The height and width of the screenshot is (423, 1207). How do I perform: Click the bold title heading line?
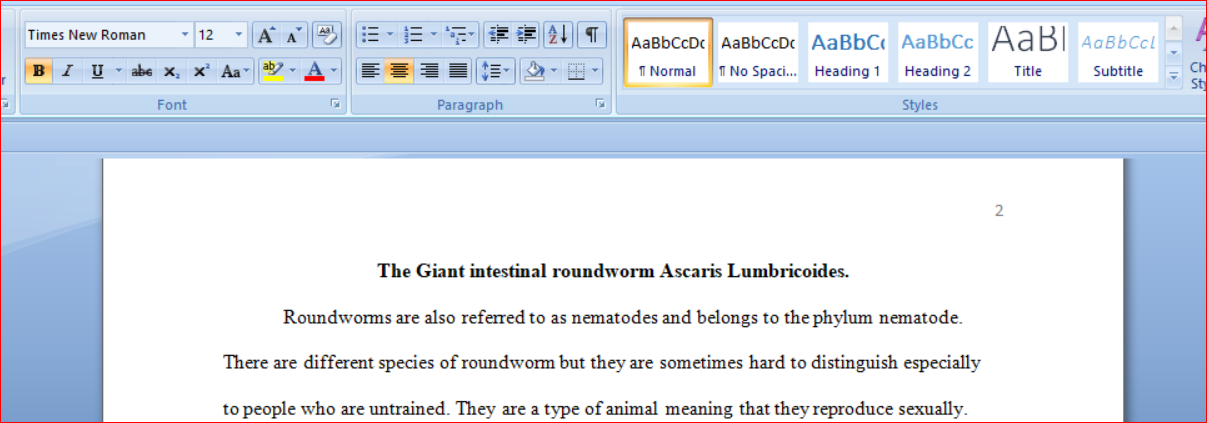613,271
